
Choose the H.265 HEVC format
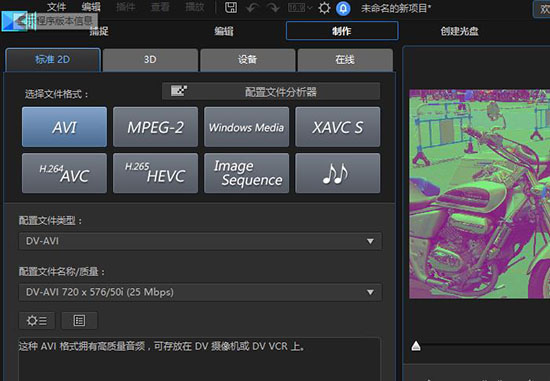155,173
